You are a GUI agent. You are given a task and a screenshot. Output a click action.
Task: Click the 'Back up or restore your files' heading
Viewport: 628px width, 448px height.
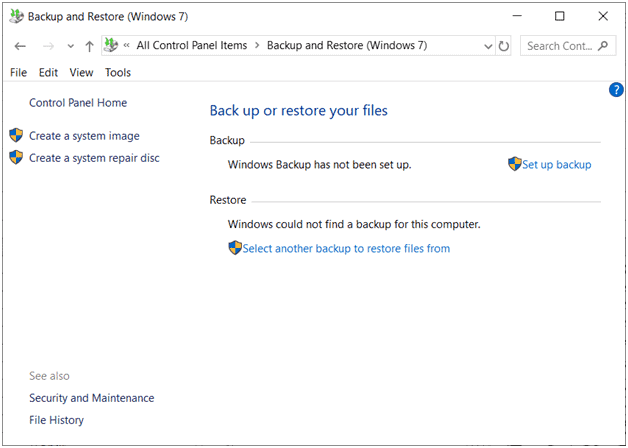coord(299,110)
